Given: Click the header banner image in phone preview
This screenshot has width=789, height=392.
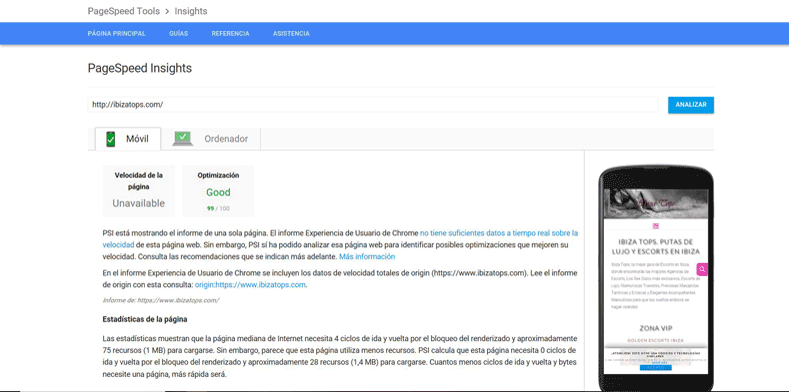Looking at the screenshot, I should (656, 204).
